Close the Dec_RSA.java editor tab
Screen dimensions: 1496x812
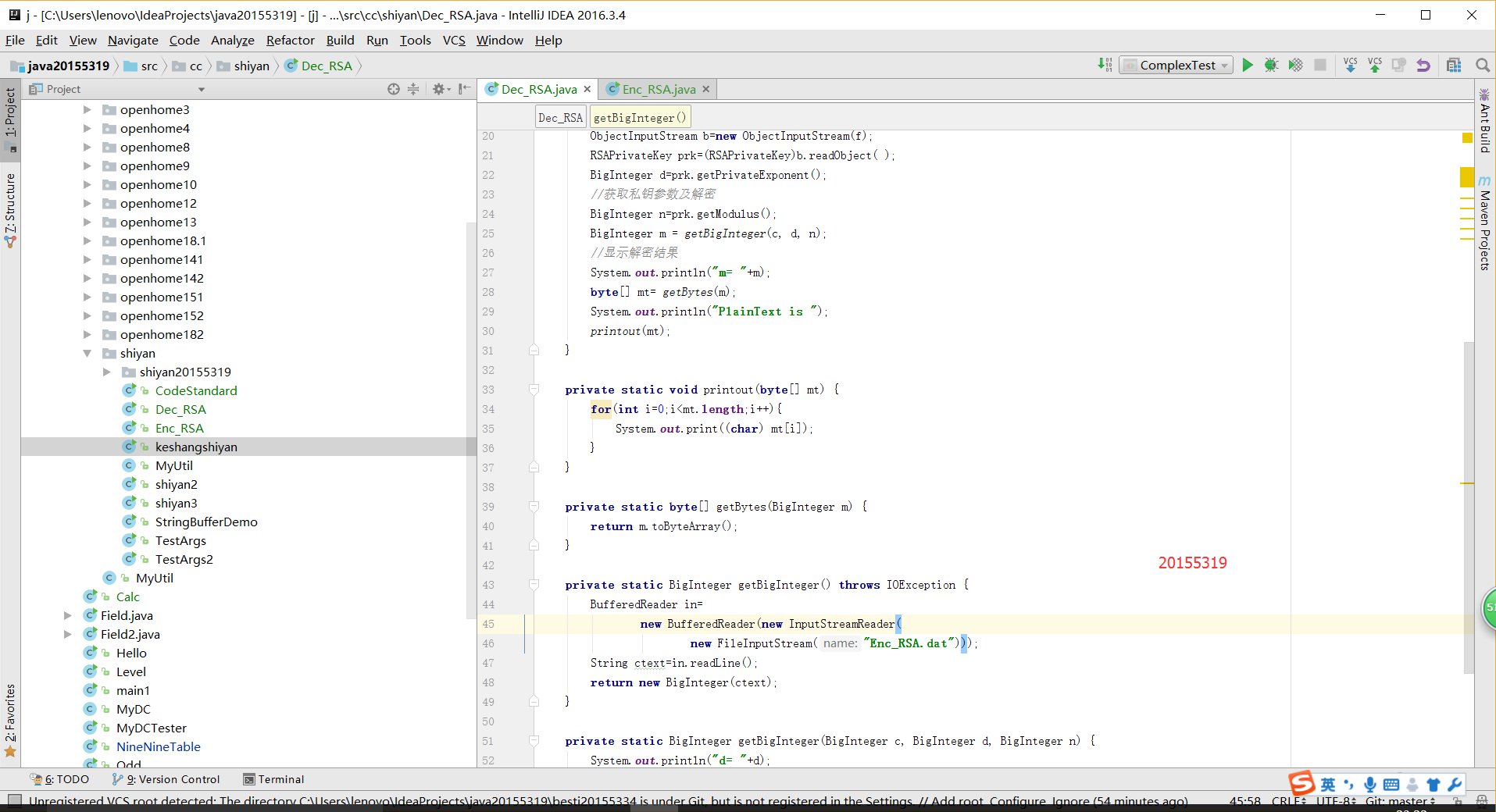tap(587, 89)
